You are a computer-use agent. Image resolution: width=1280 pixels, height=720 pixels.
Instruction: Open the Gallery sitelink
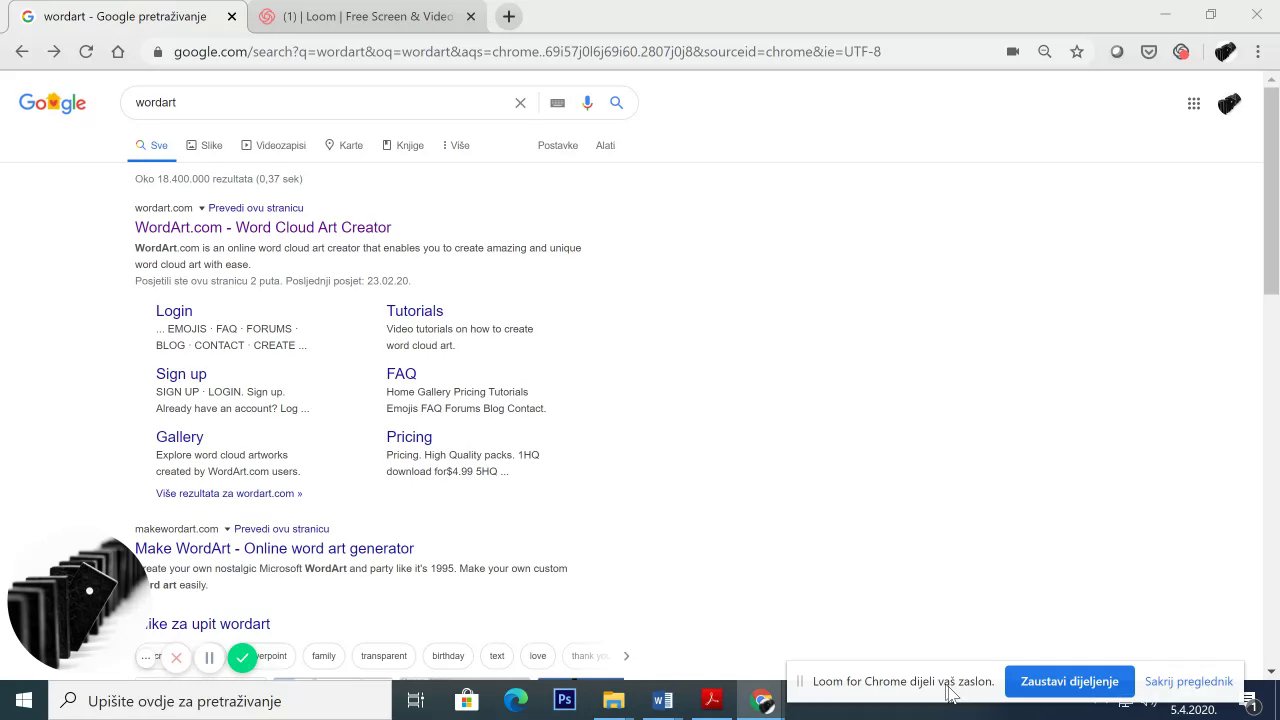point(180,437)
